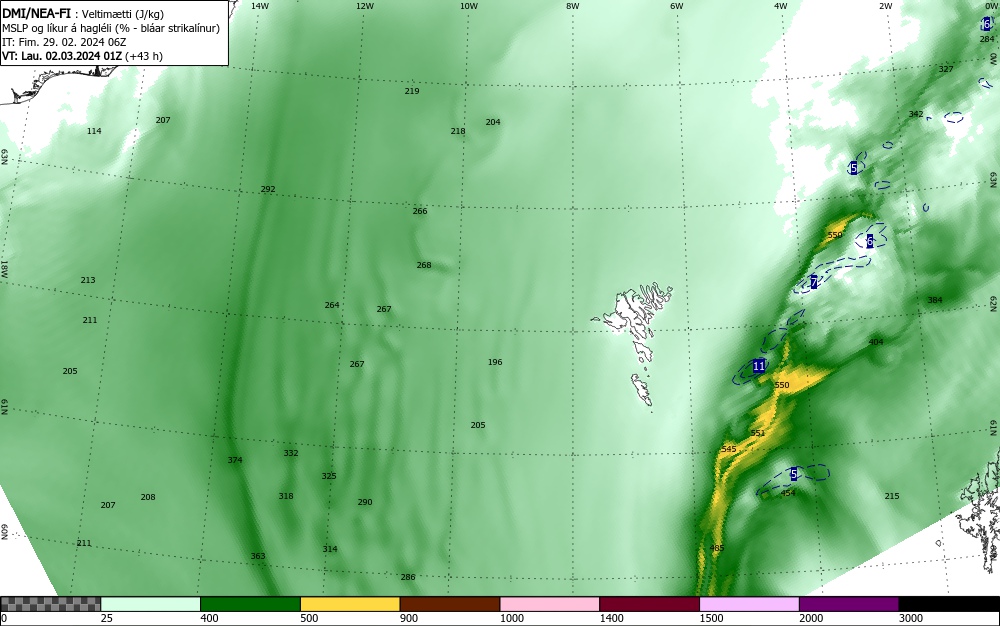Click the CAPE value 485
Viewport: 1000px width, 626px height.
[x=717, y=548]
